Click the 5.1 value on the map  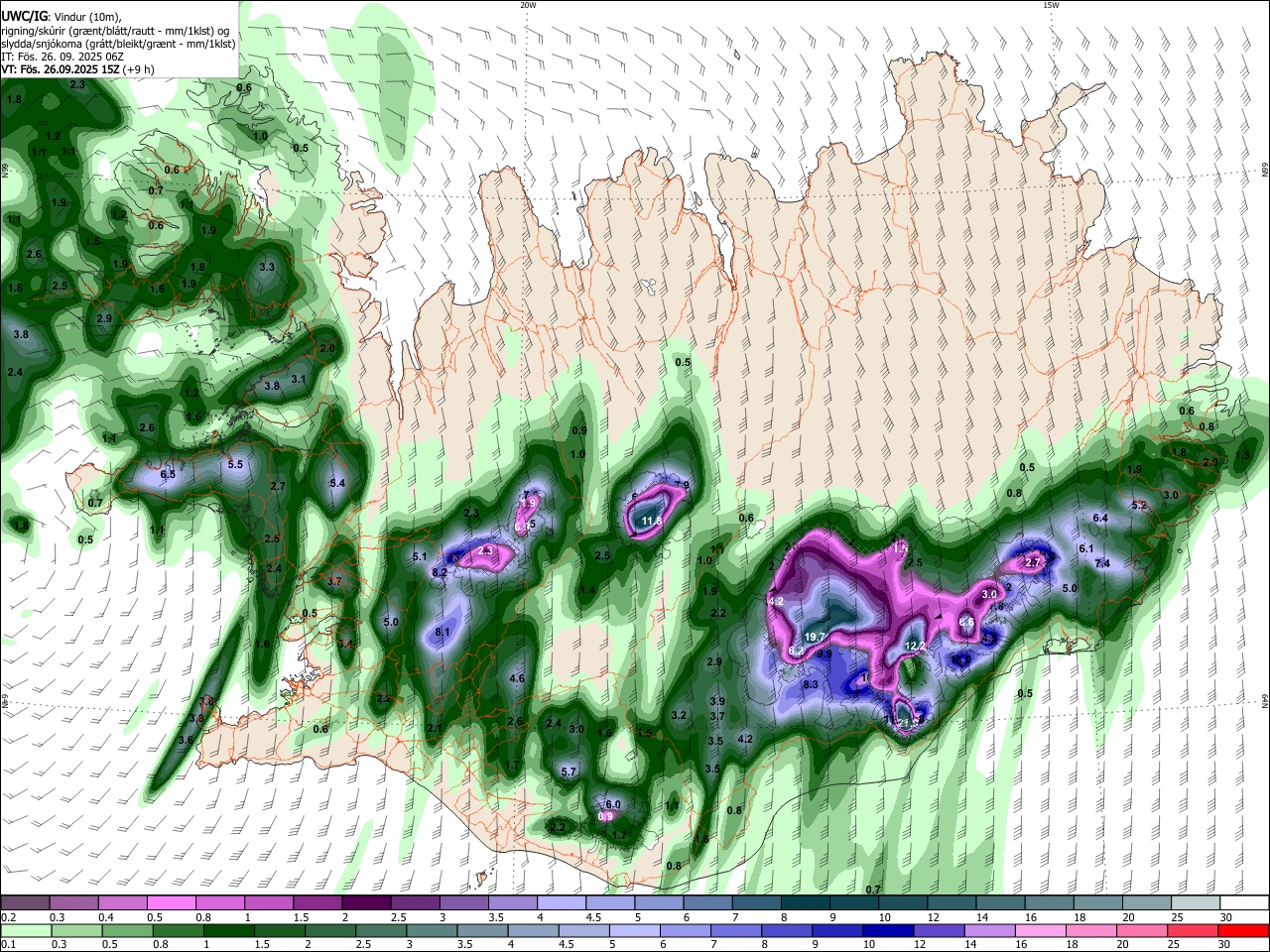point(420,557)
